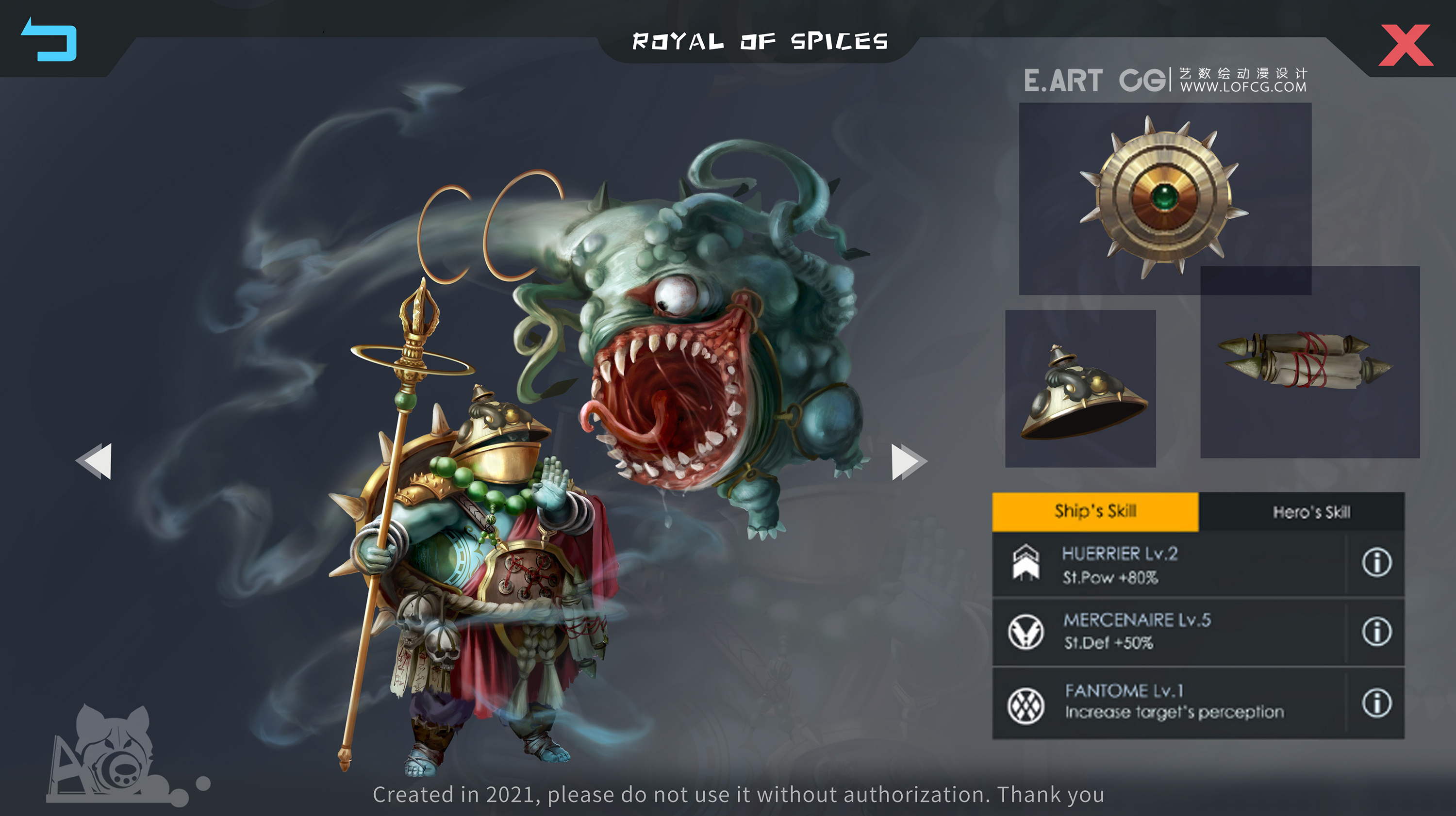This screenshot has width=1456, height=816.
Task: Click the MERCENAIRE emblem icon
Action: (x=1026, y=632)
